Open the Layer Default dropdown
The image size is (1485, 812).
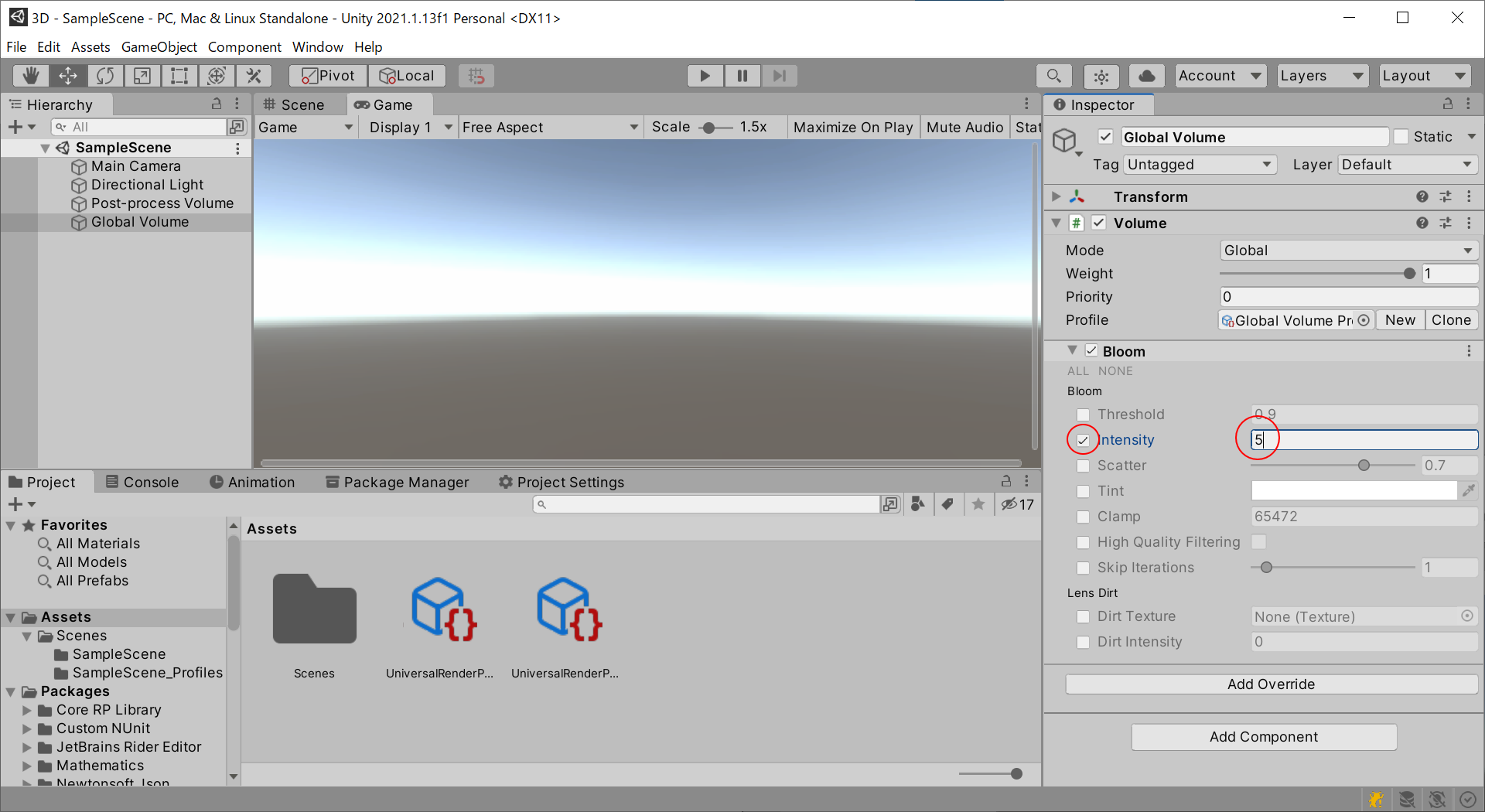coord(1408,165)
